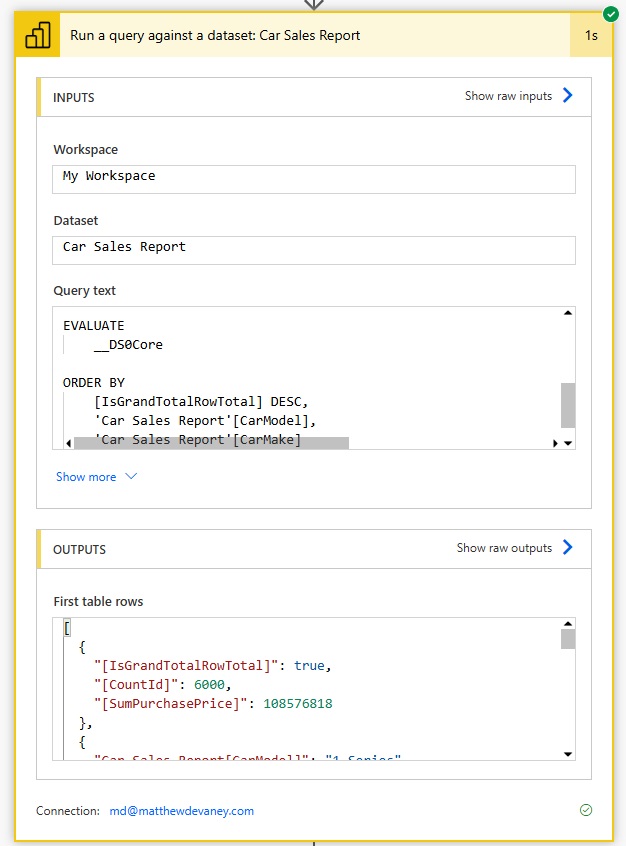Viewport: 626px width, 846px height.
Task: Click ORDER BY line in query
Action: (94, 383)
